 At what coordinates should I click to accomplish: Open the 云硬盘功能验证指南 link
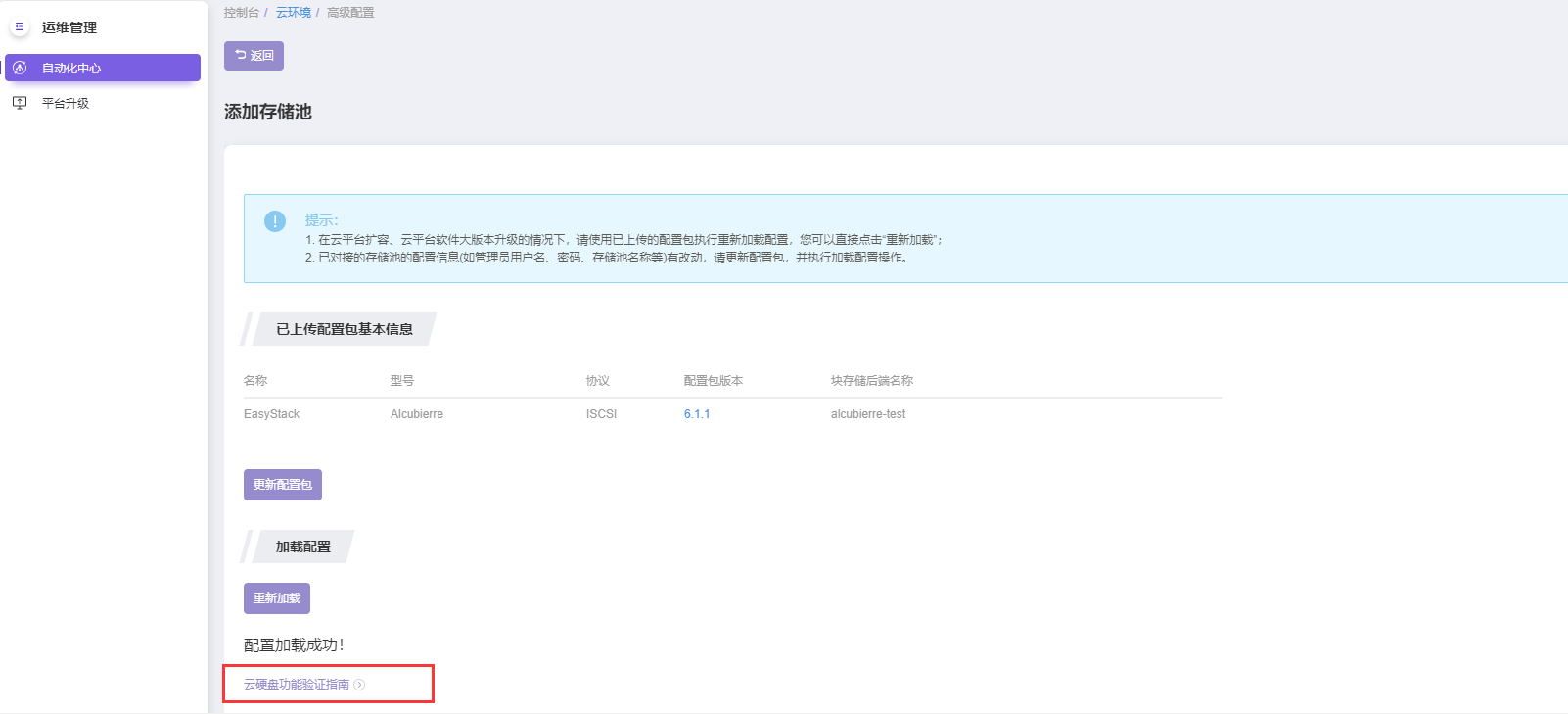(x=297, y=685)
